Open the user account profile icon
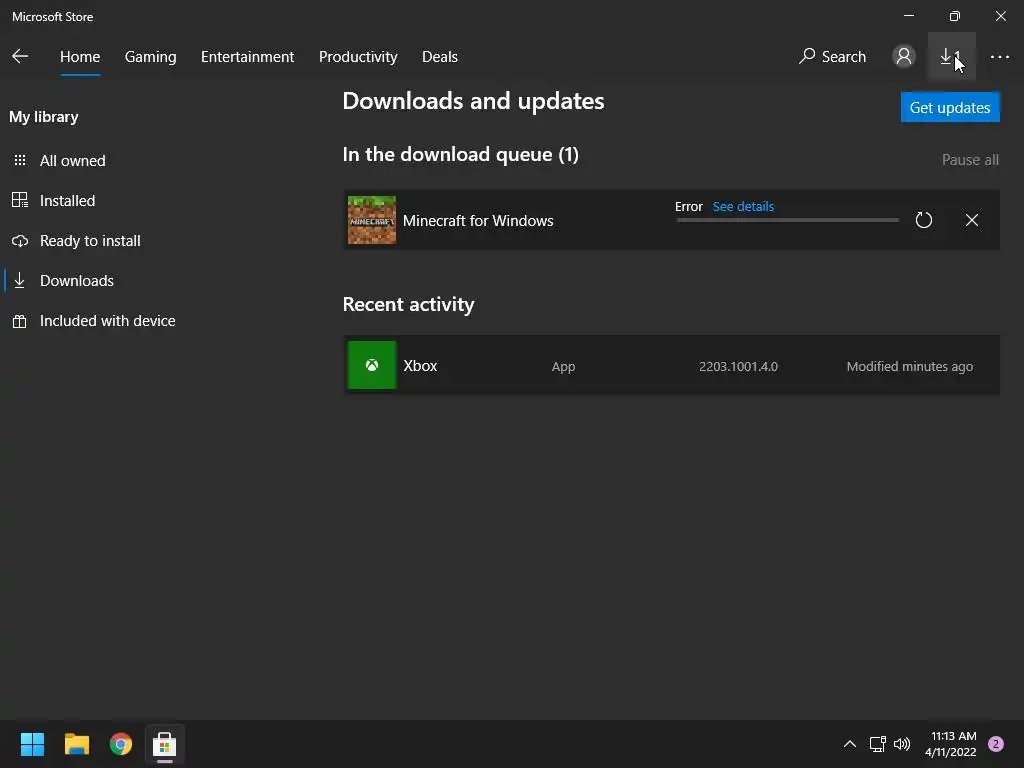 point(904,56)
